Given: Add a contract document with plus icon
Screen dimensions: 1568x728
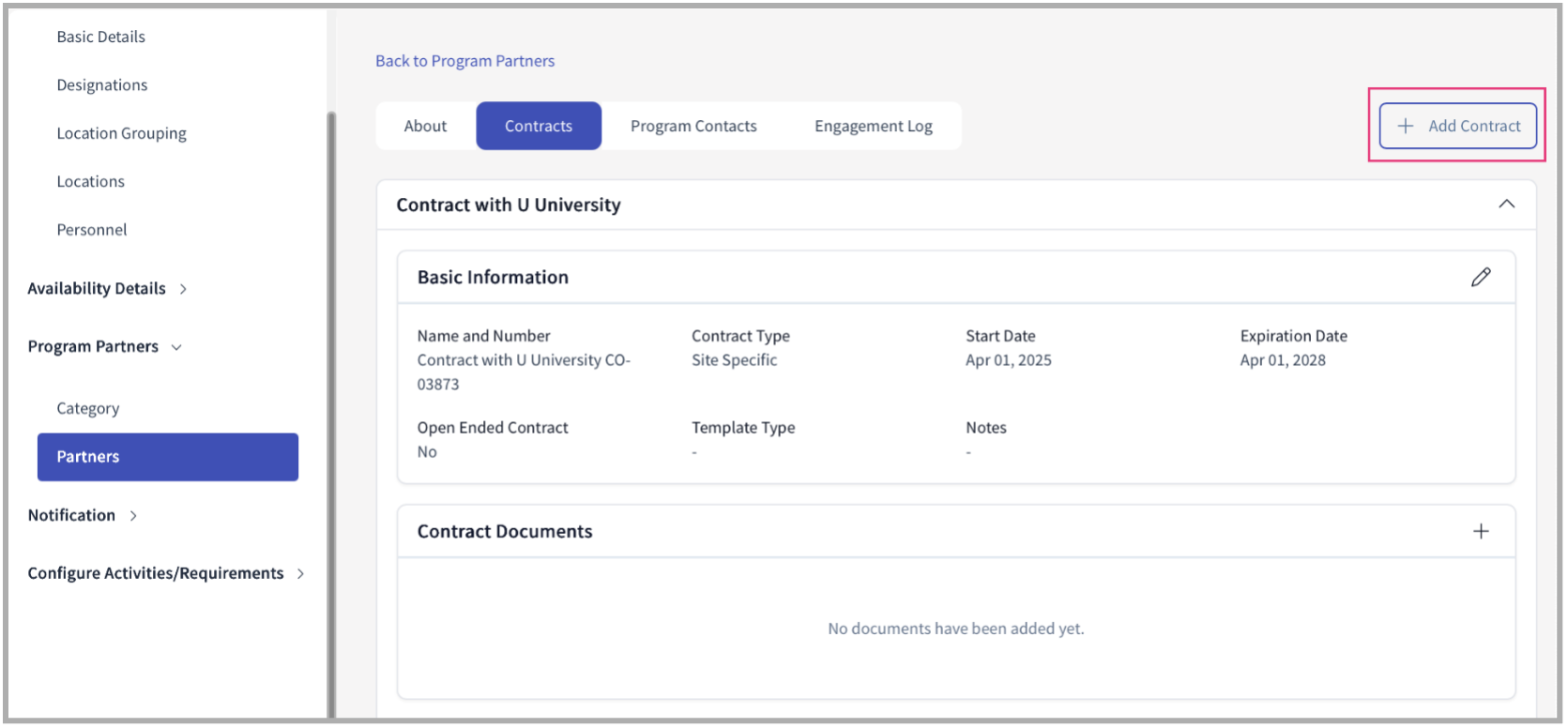Looking at the screenshot, I should pyautogui.click(x=1480, y=531).
